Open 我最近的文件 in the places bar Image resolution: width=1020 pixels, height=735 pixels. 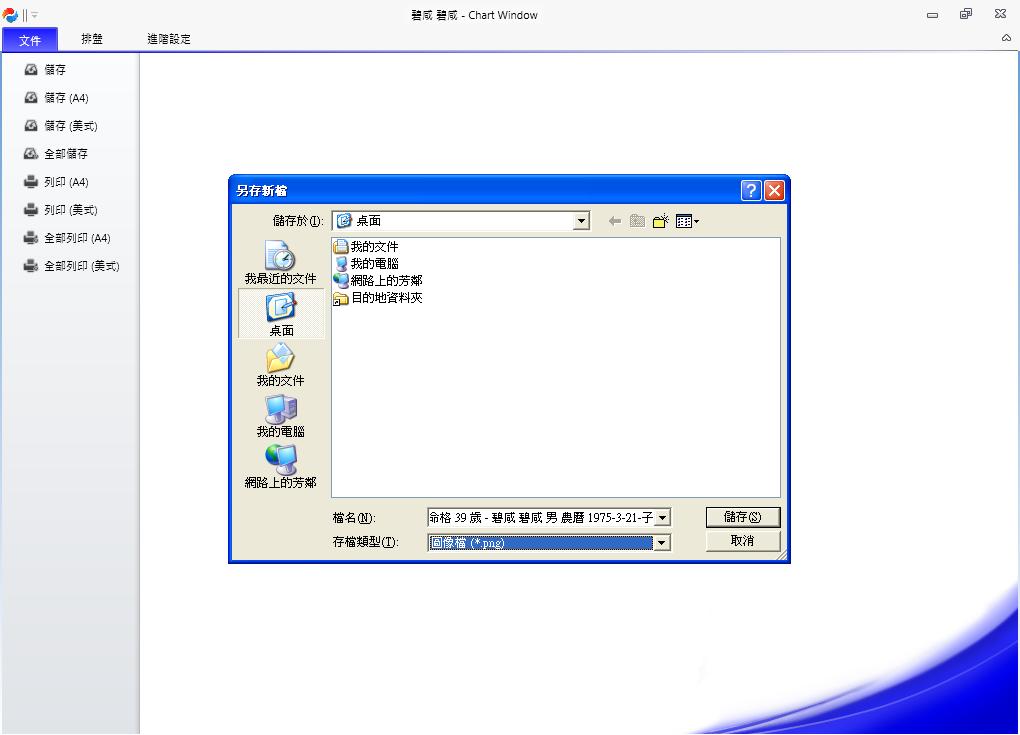point(279,262)
